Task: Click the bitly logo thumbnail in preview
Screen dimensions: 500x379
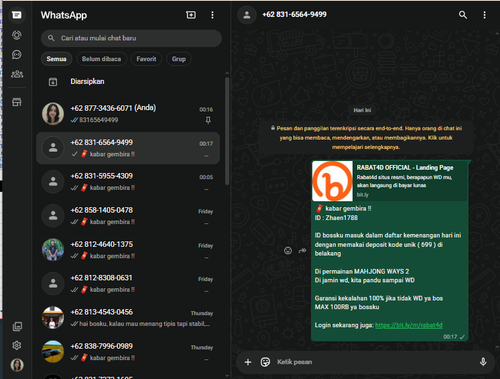Action: 332,181
